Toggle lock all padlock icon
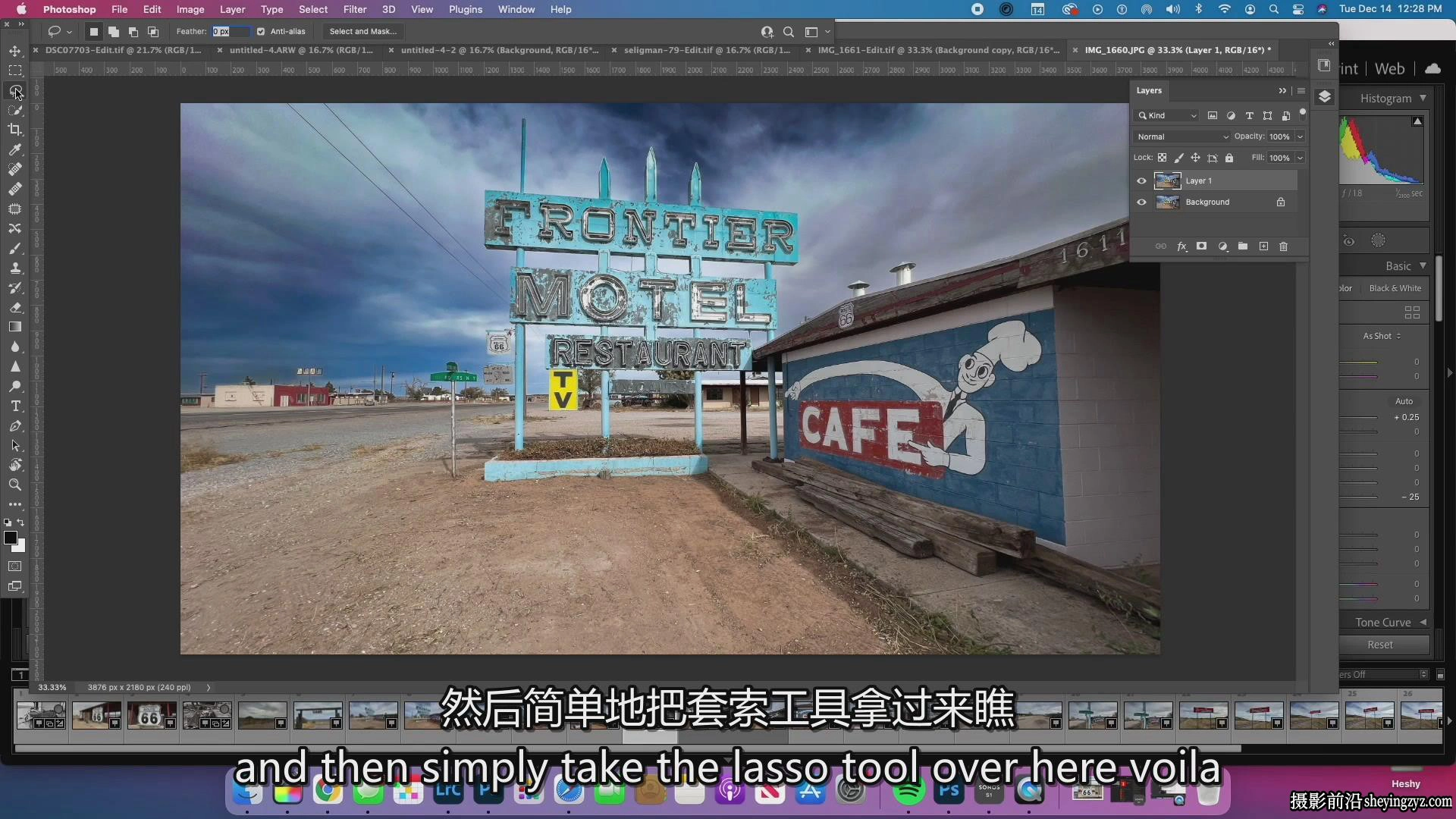1456x819 pixels. (1229, 158)
